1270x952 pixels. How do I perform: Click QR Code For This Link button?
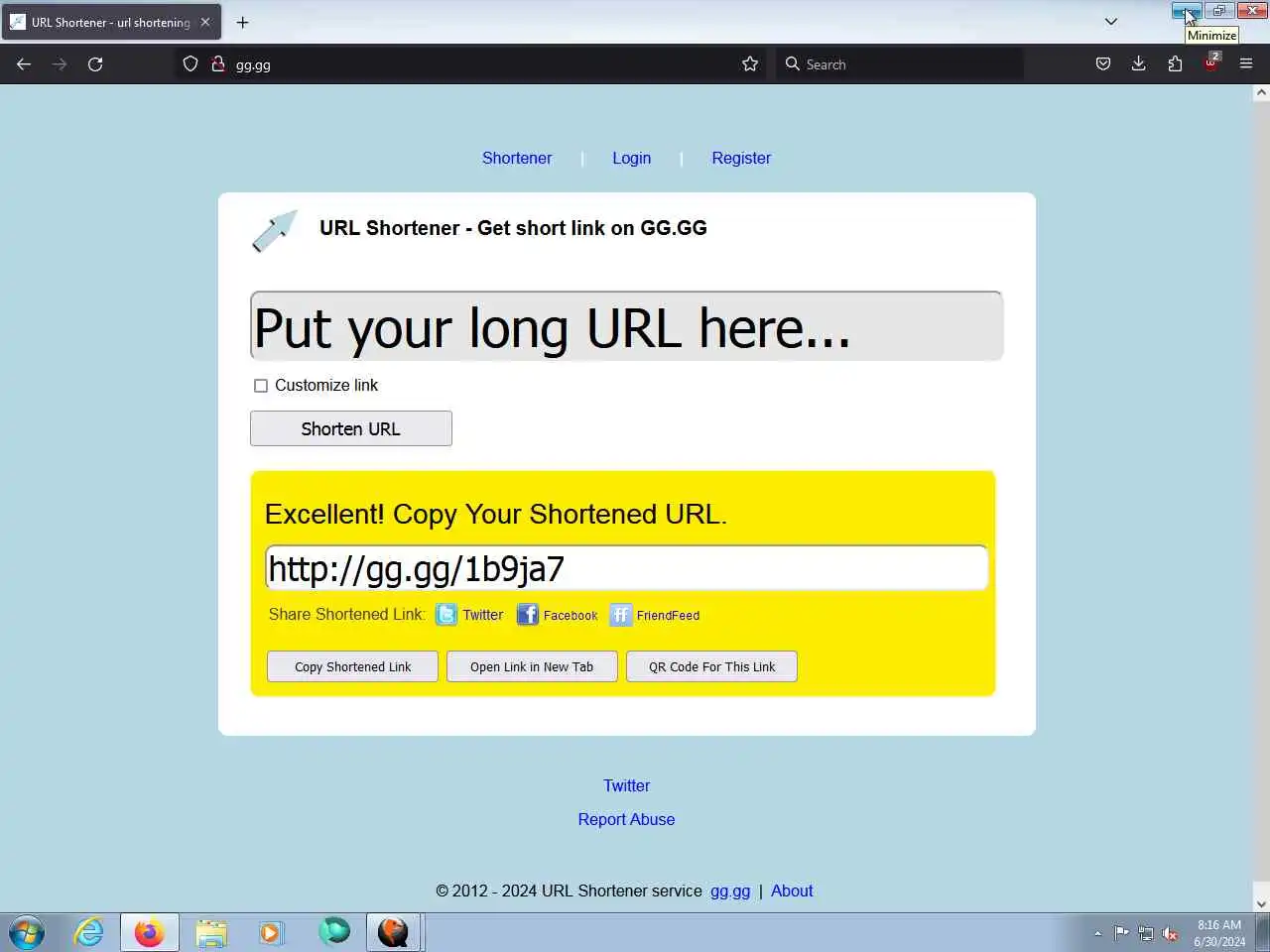[711, 666]
